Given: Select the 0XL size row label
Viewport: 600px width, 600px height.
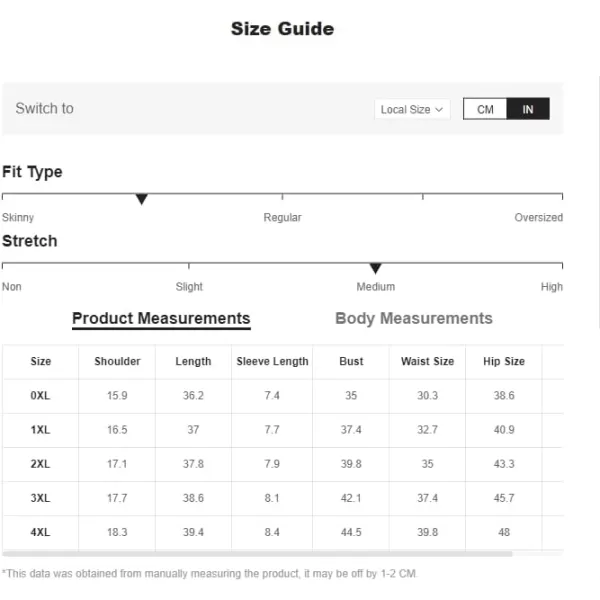Looking at the screenshot, I should tap(40, 396).
